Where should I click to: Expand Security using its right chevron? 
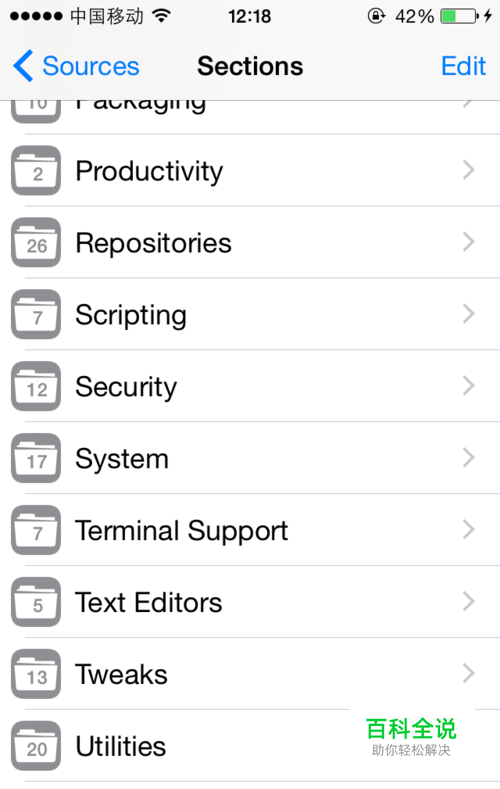click(x=468, y=386)
